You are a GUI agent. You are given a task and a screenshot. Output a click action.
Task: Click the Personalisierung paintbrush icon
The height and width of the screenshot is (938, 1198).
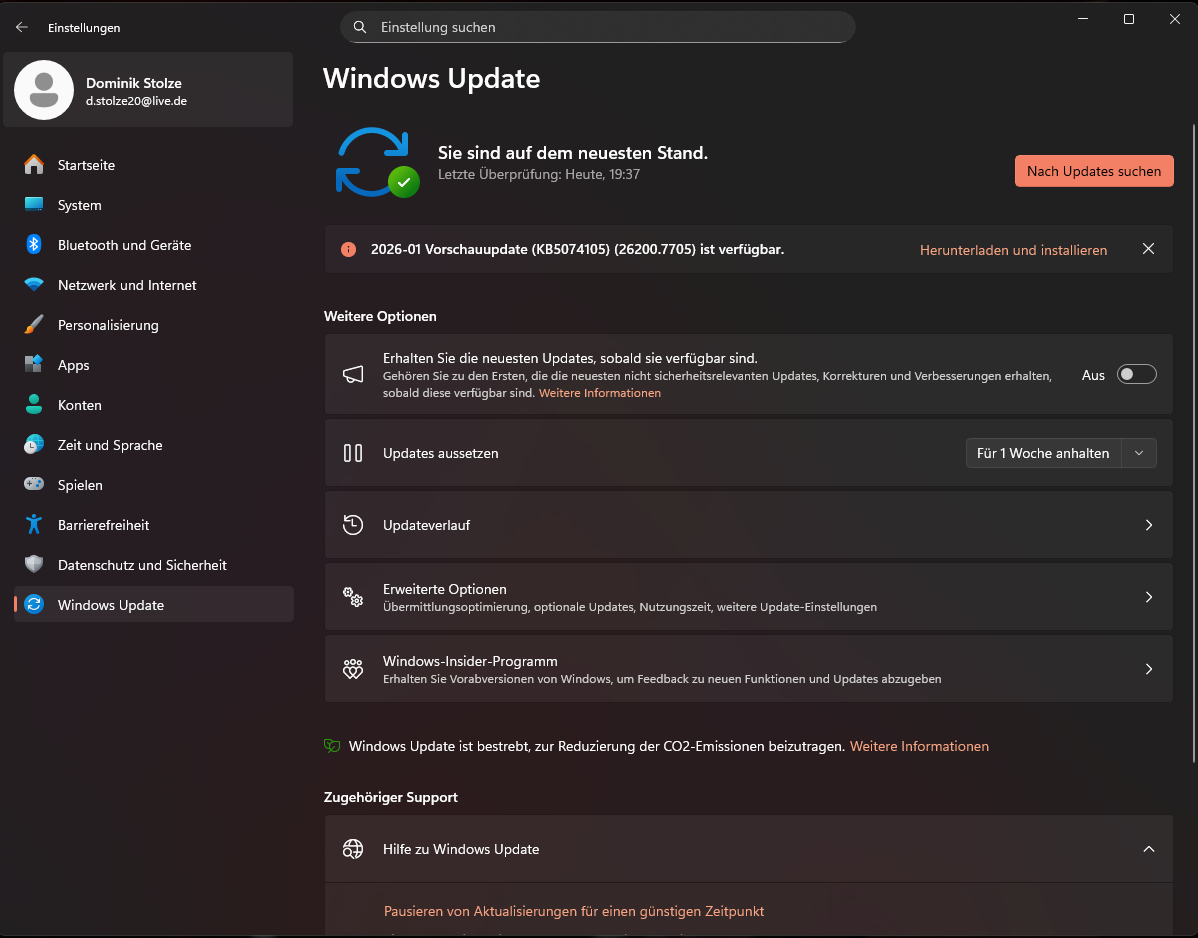pyautogui.click(x=34, y=325)
